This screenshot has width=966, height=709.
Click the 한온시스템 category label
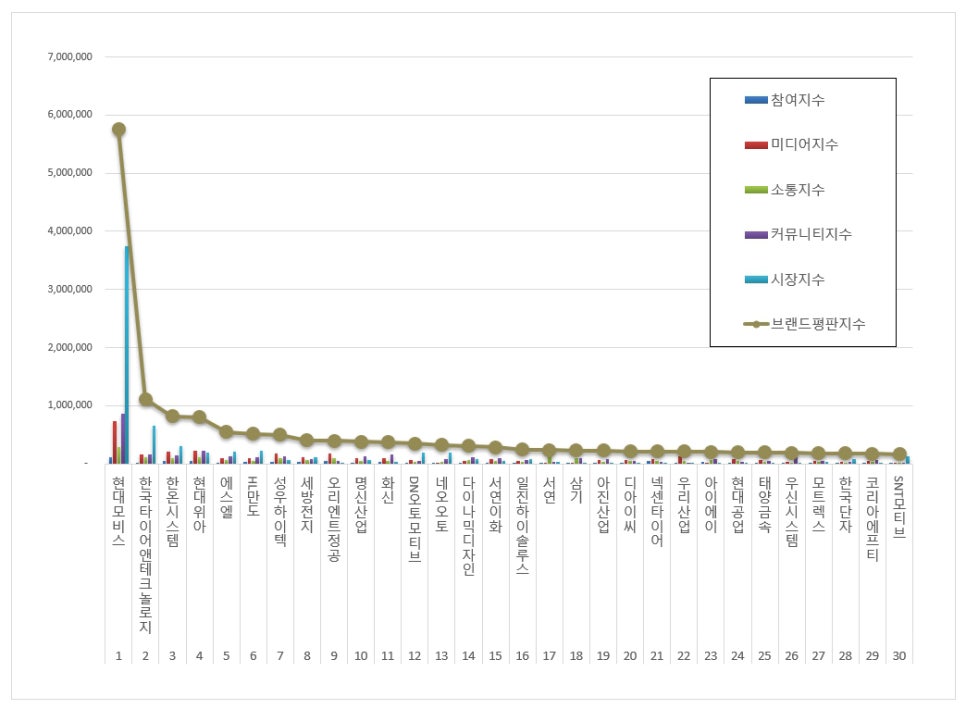(x=172, y=511)
